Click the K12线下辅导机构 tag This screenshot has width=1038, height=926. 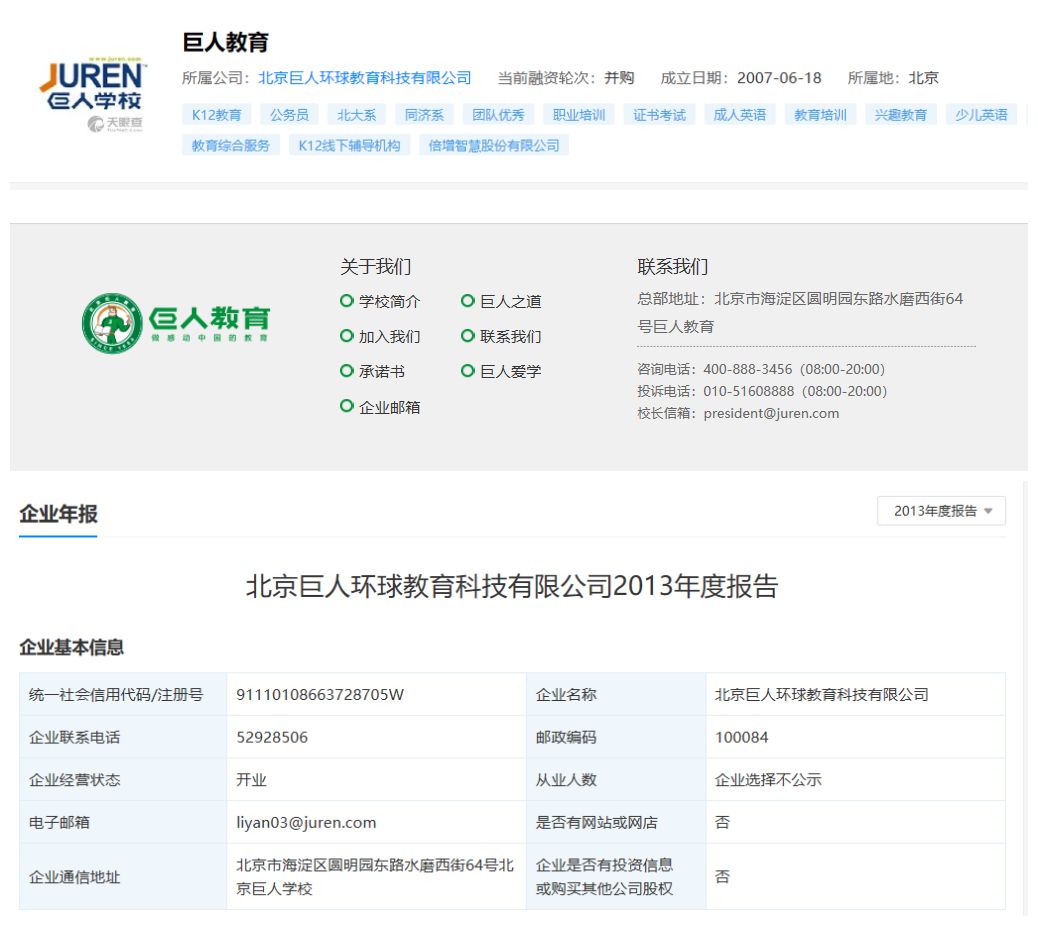click(349, 145)
